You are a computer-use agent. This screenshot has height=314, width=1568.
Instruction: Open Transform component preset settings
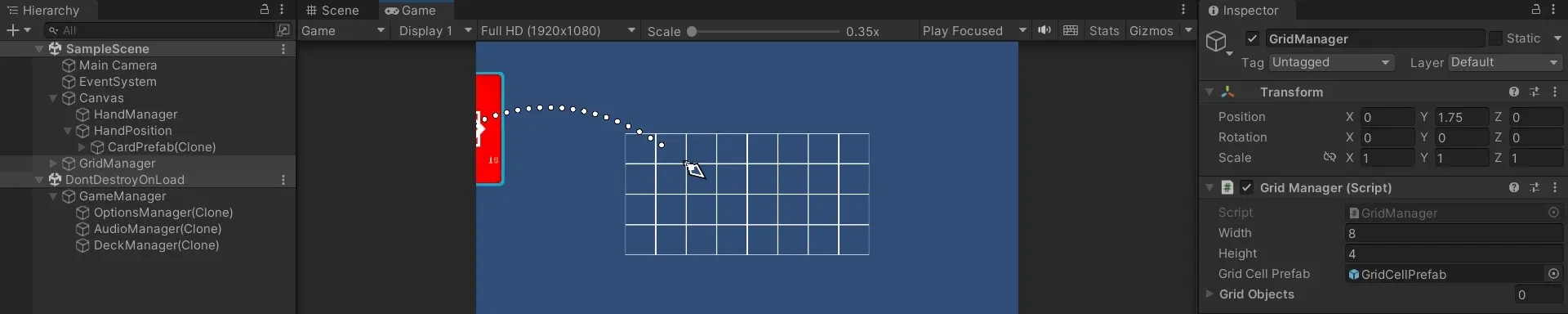coord(1535,92)
